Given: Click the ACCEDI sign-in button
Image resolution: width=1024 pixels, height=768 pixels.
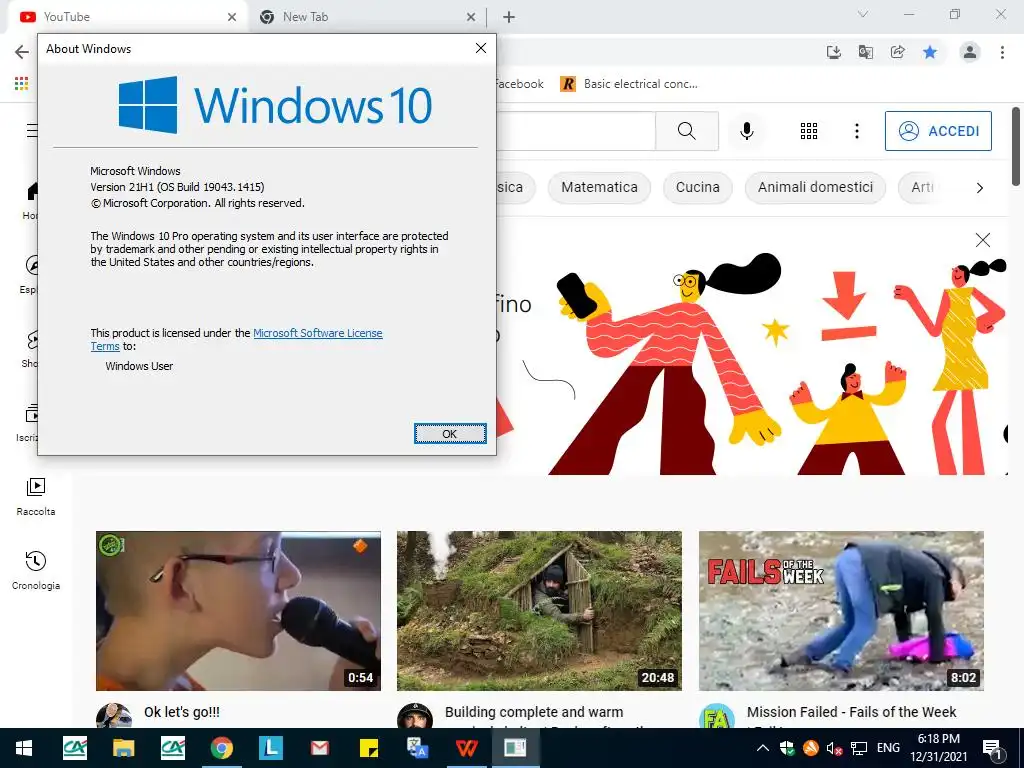Looking at the screenshot, I should [x=938, y=131].
